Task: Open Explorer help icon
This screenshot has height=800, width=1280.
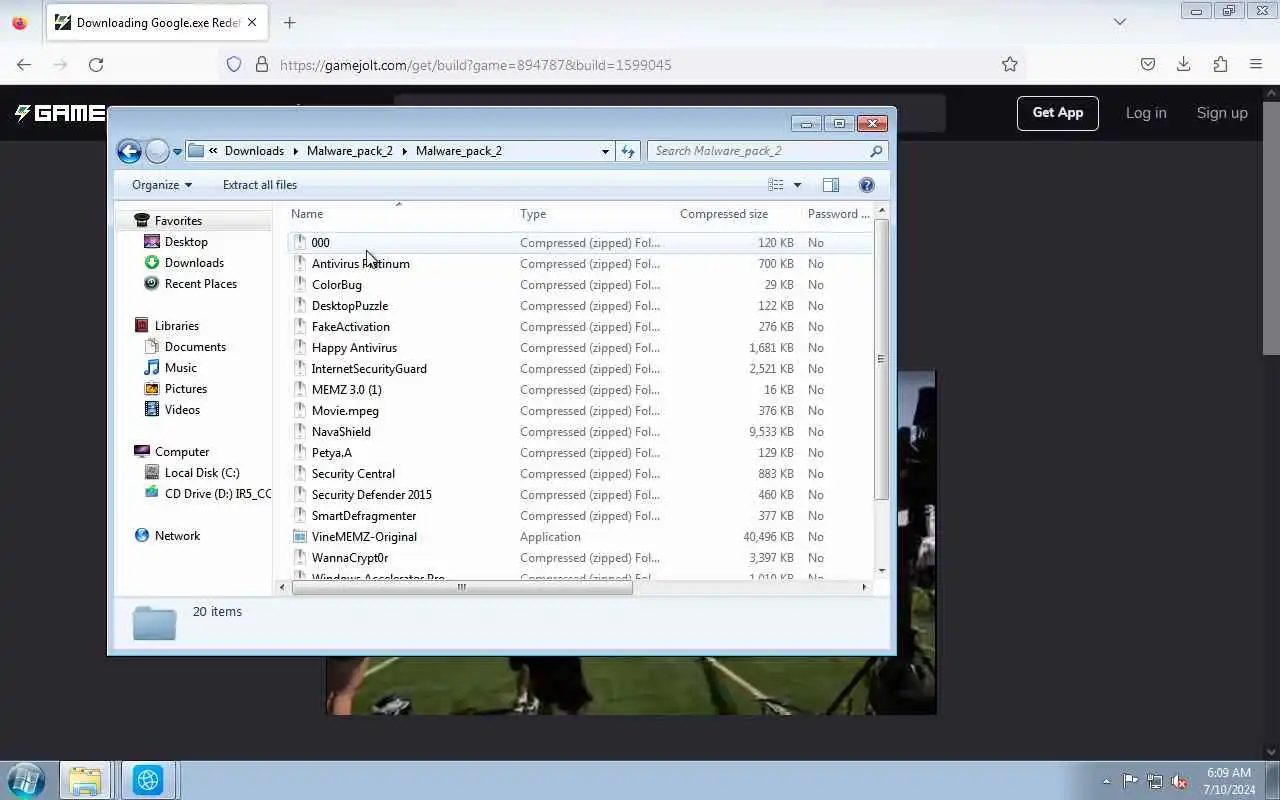Action: [867, 185]
